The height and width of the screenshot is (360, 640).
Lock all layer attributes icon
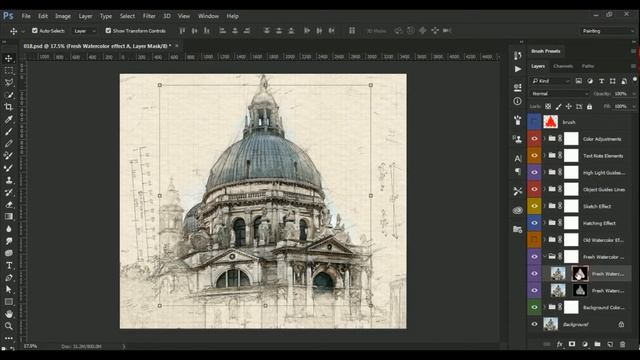pos(589,107)
